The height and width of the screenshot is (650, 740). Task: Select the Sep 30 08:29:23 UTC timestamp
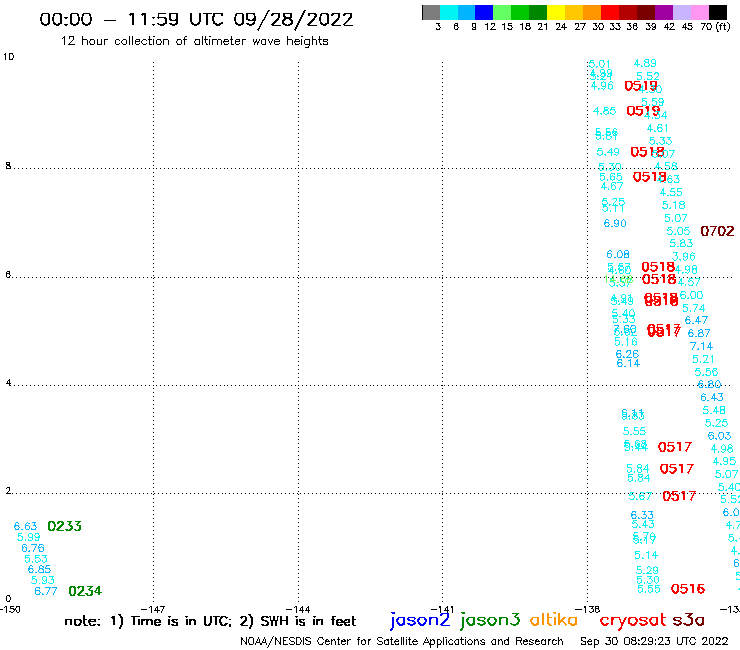pos(654,641)
